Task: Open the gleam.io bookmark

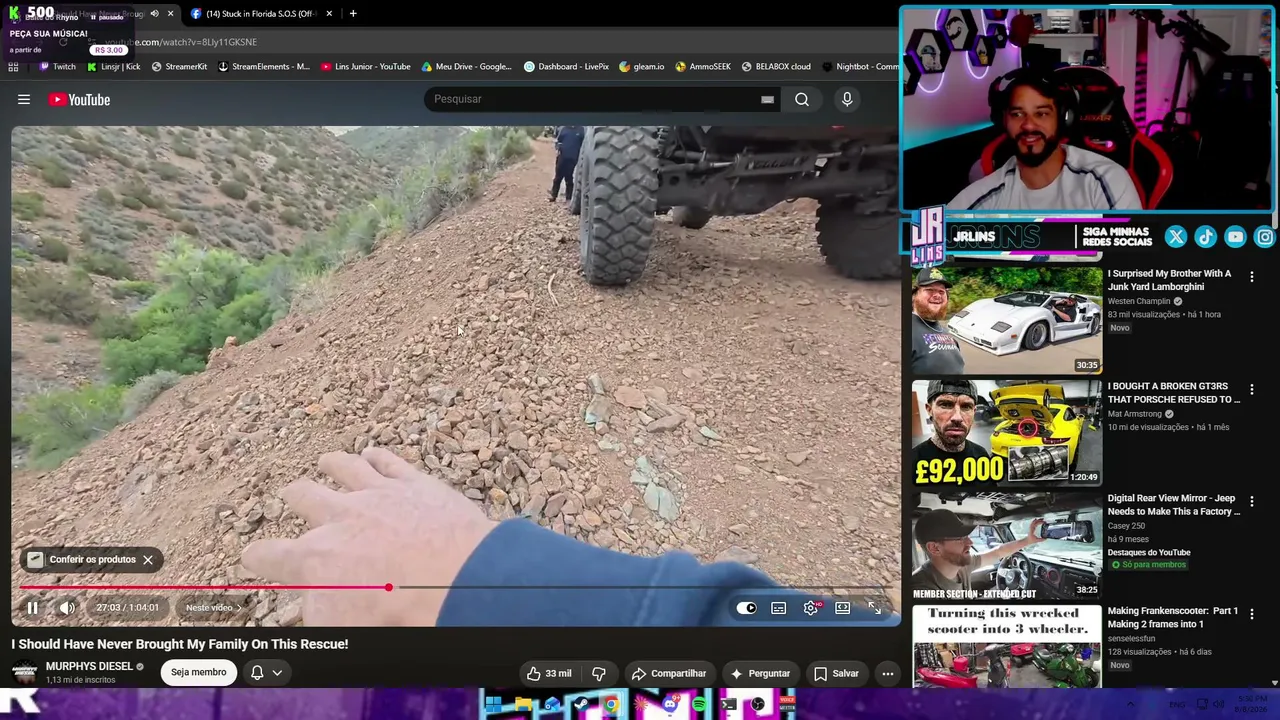Action: click(x=641, y=67)
